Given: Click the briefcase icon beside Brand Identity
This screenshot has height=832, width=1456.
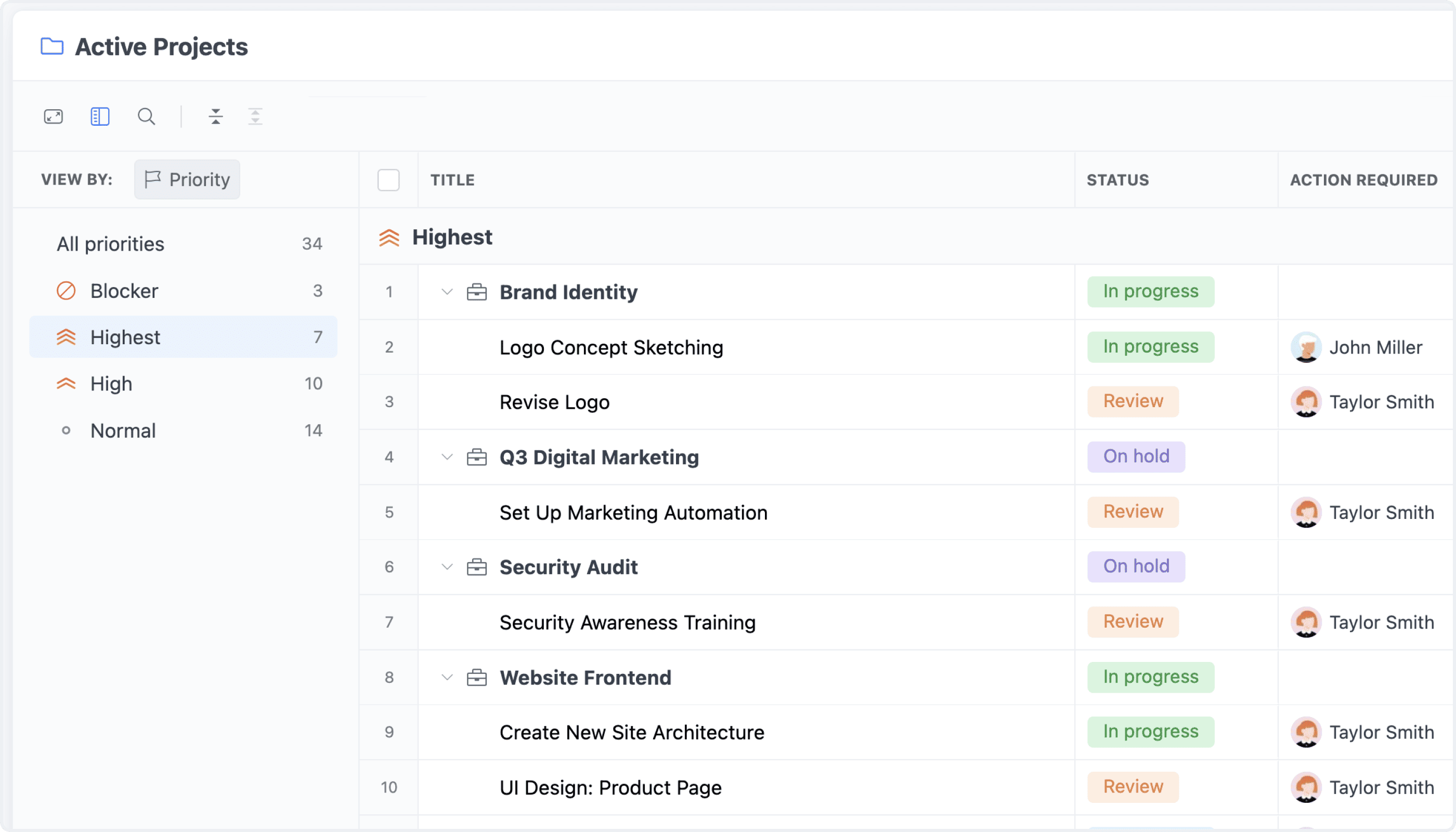Looking at the screenshot, I should coord(476,292).
